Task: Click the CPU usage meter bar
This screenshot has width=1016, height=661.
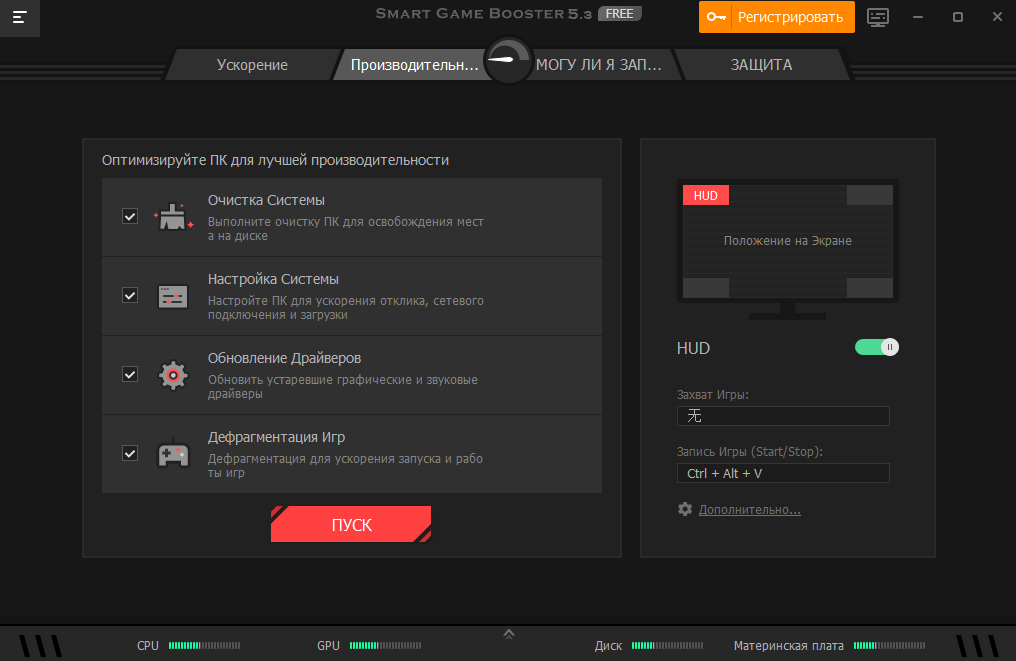Action: (204, 645)
